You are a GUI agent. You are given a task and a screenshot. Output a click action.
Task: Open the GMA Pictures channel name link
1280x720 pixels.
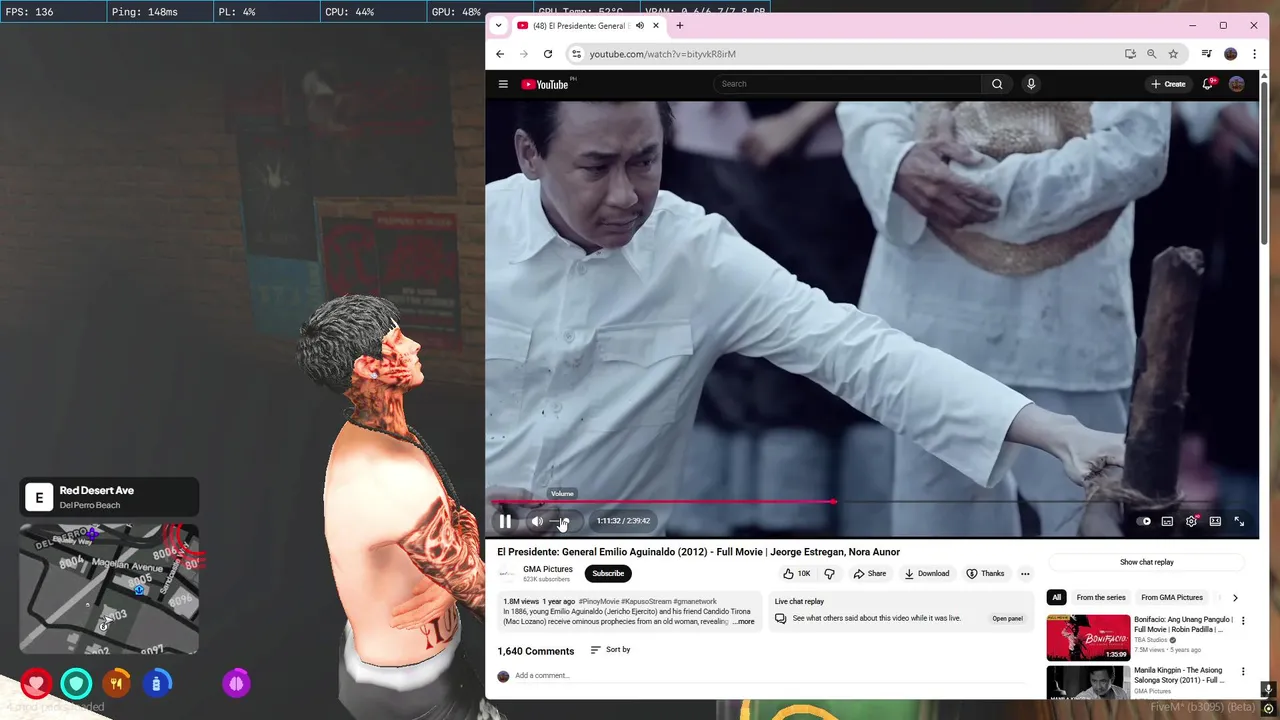coord(548,569)
